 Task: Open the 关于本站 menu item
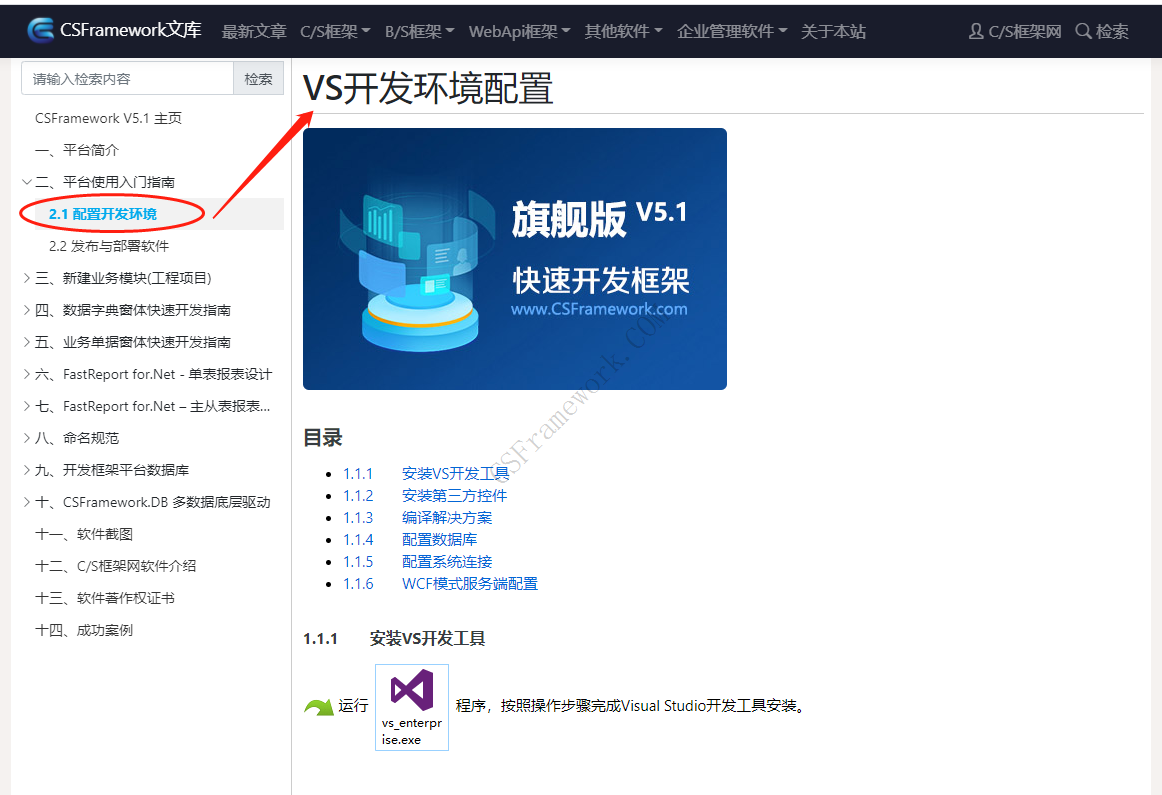pyautogui.click(x=833, y=31)
